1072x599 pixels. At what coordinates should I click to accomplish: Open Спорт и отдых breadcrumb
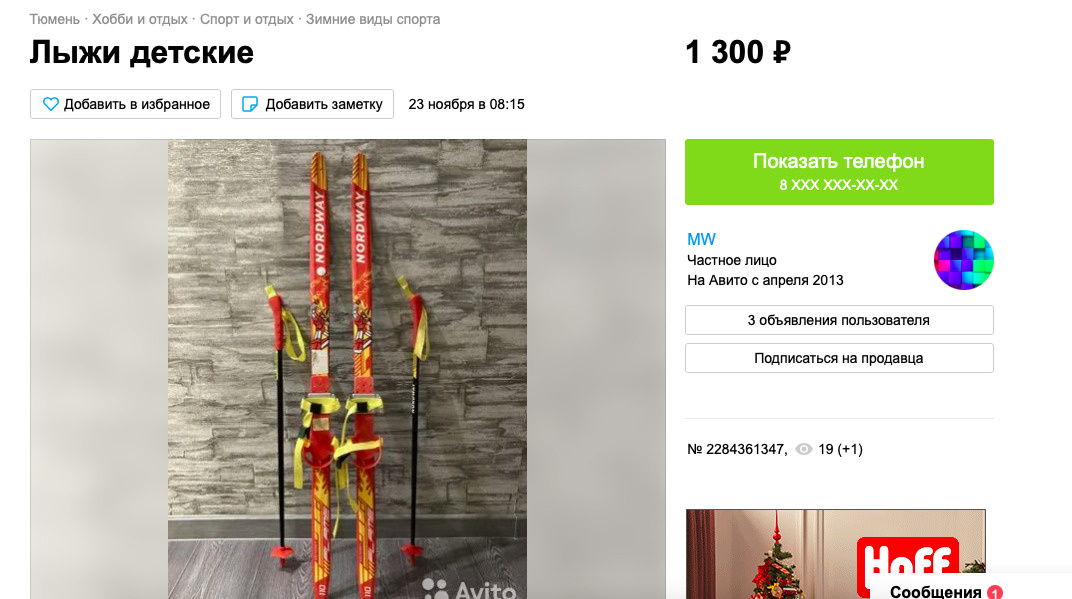point(247,19)
